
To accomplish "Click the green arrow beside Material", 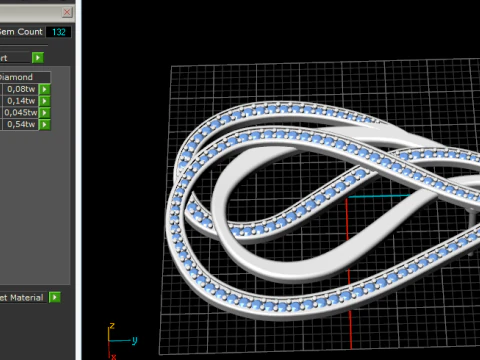I will pyautogui.click(x=55, y=297).
